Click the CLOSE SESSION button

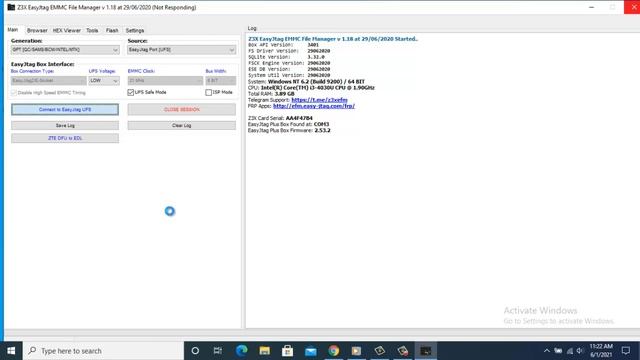point(182,109)
